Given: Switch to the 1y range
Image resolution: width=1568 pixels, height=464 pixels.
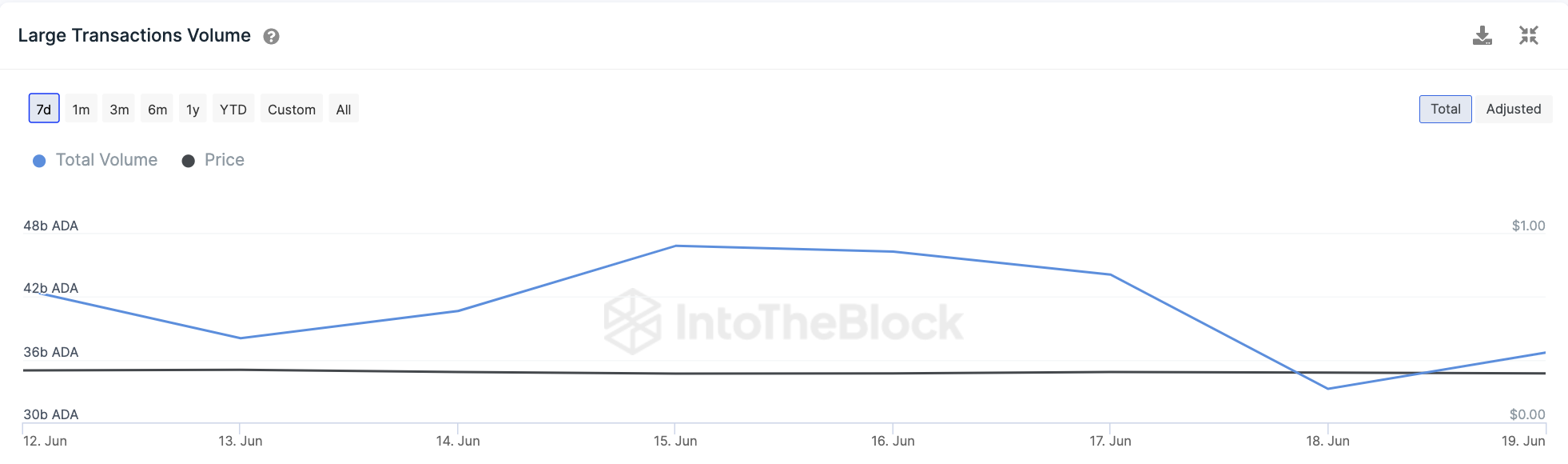Looking at the screenshot, I should pos(193,109).
